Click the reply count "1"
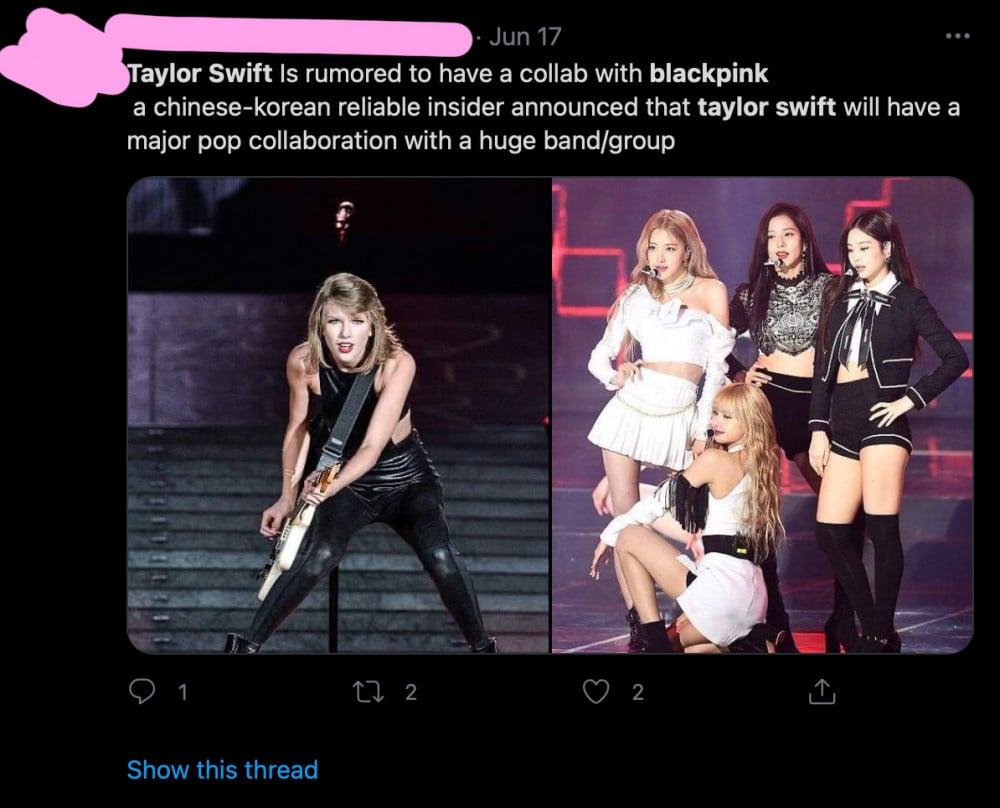The width and height of the screenshot is (1000, 808). pyautogui.click(x=182, y=692)
